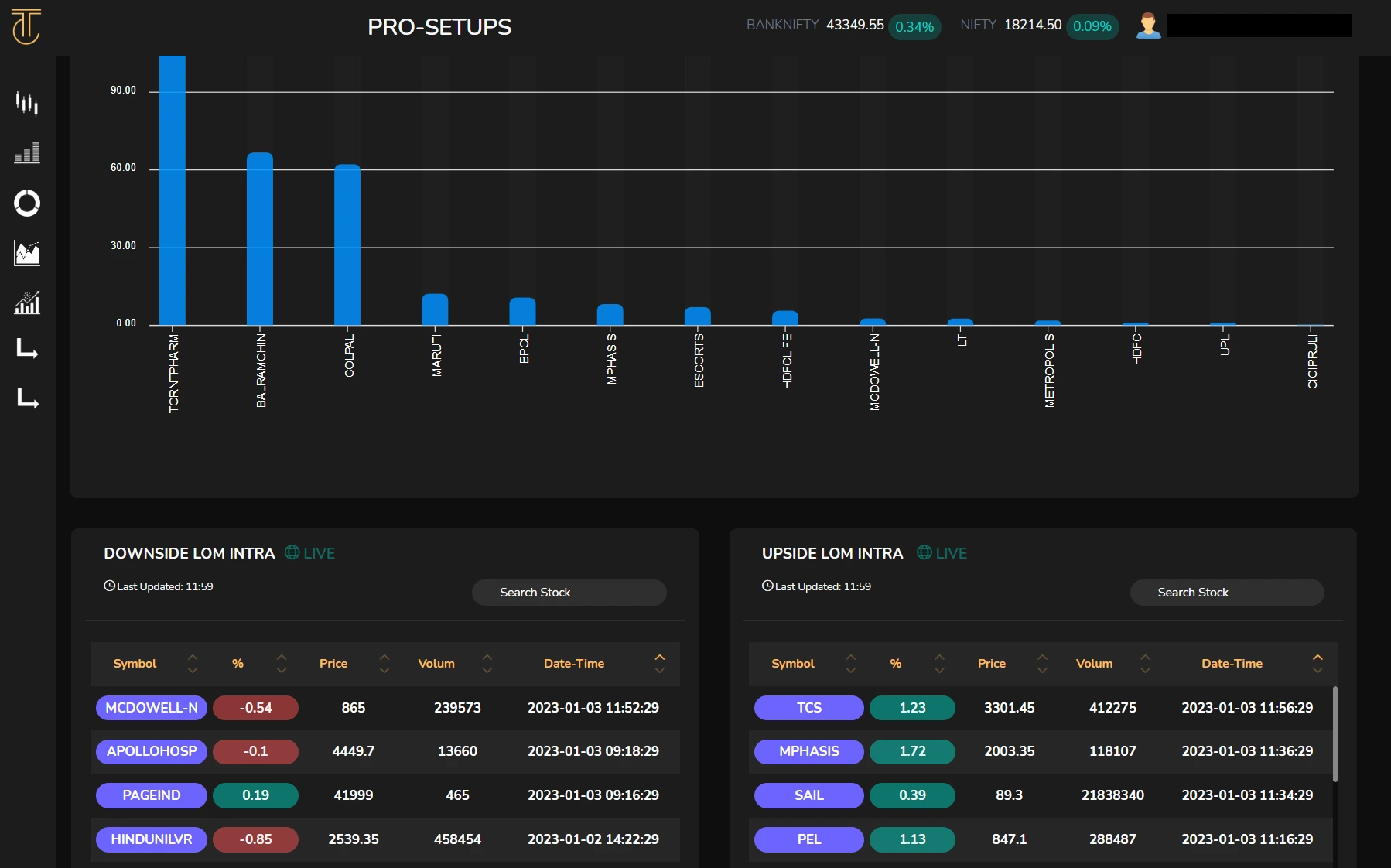
Task: Sort Downside table by Price
Action: click(x=384, y=663)
